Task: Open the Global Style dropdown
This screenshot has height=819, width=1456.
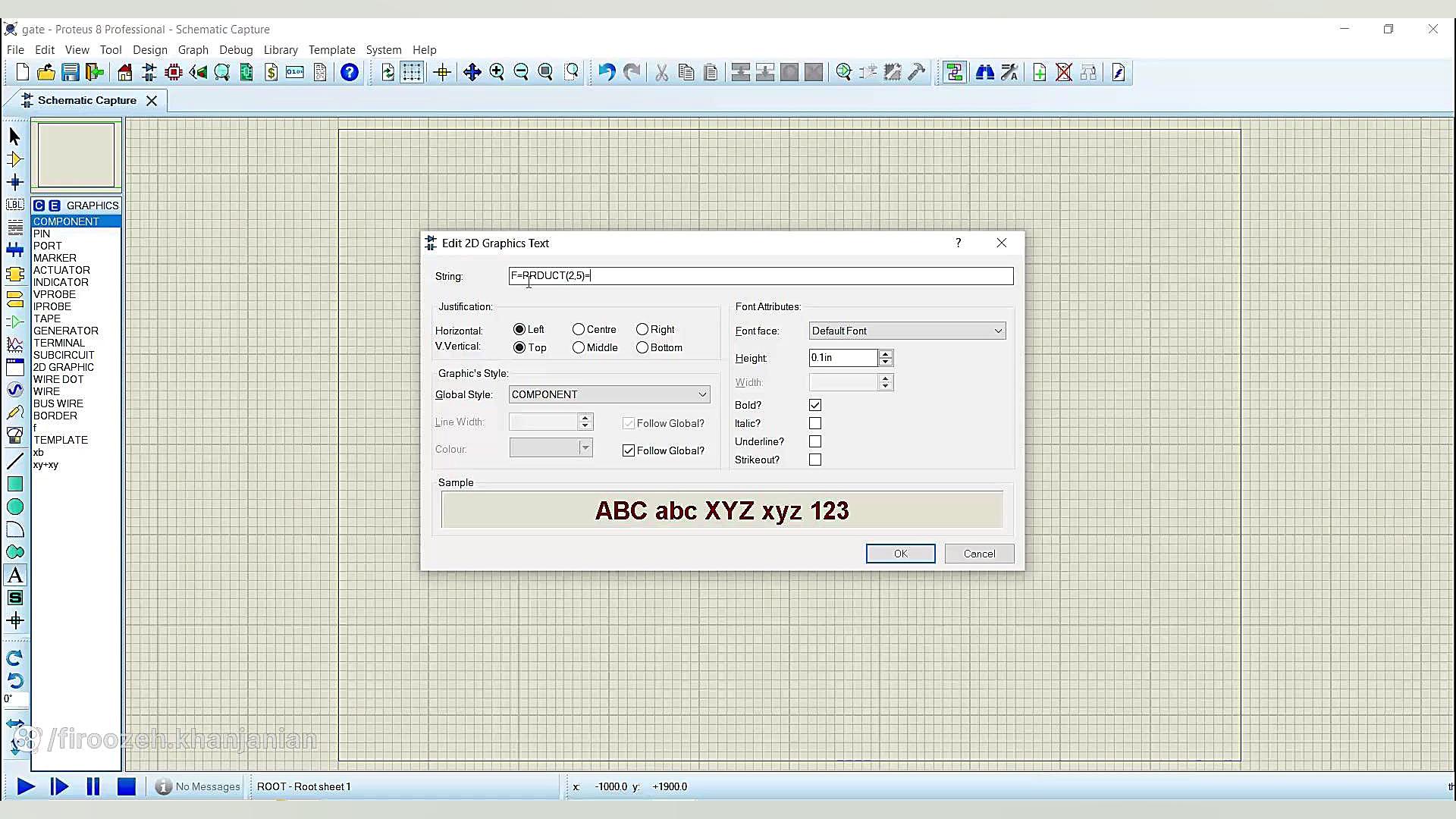Action: 610,394
